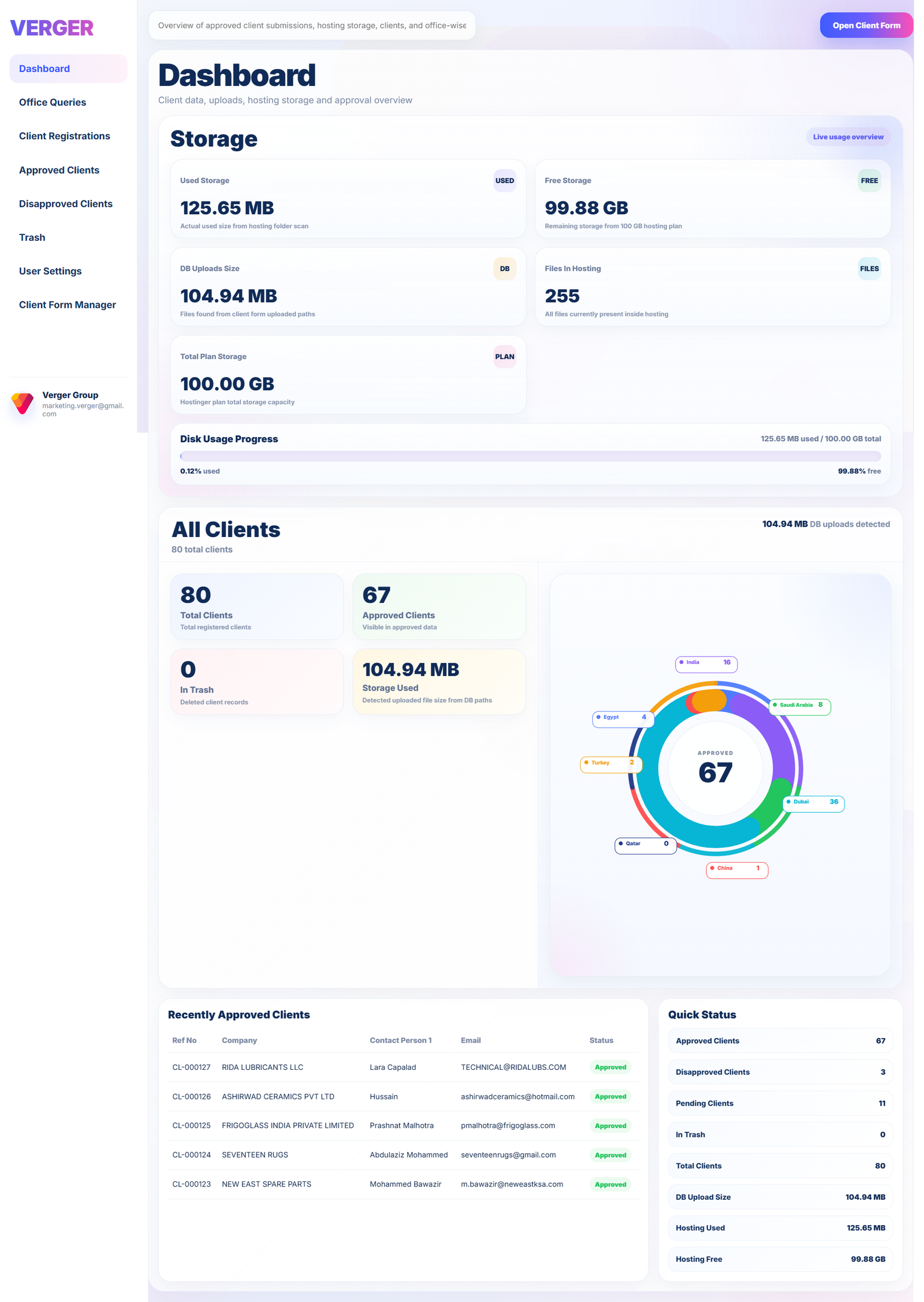The width and height of the screenshot is (924, 1302).
Task: Click the Status column header
Action: [601, 1040]
